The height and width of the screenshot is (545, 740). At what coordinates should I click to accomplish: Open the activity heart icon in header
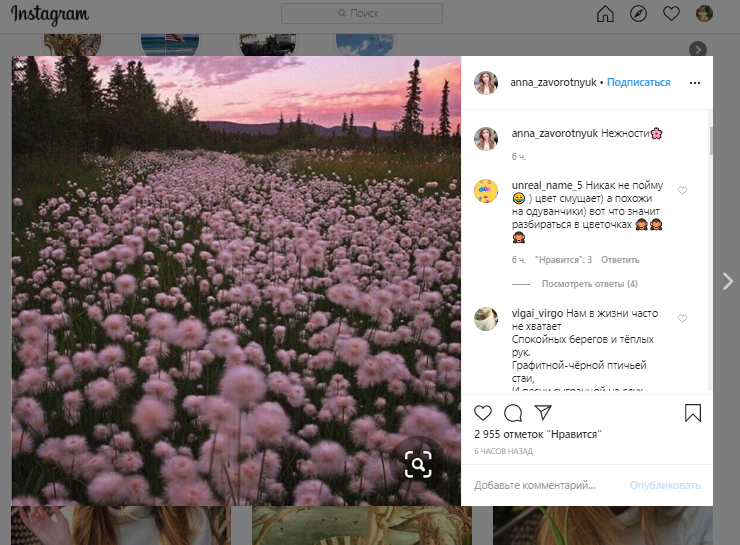click(x=671, y=14)
